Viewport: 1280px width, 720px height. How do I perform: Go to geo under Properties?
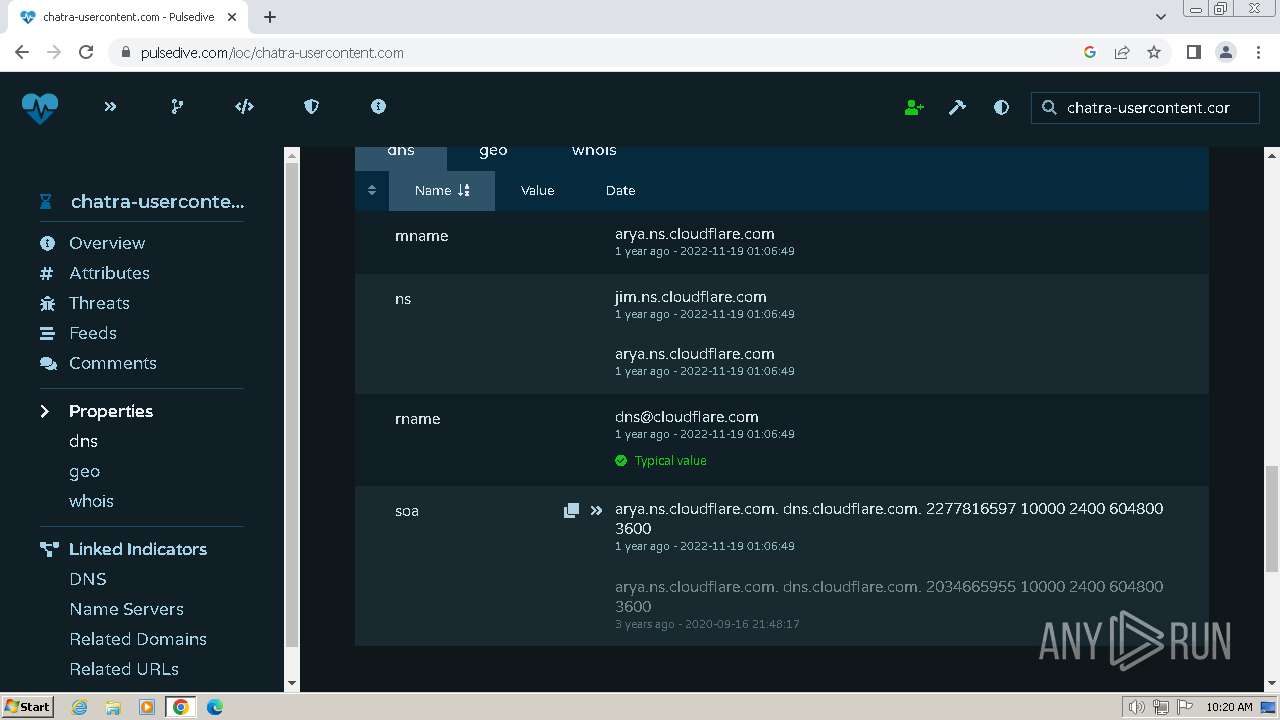[84, 471]
